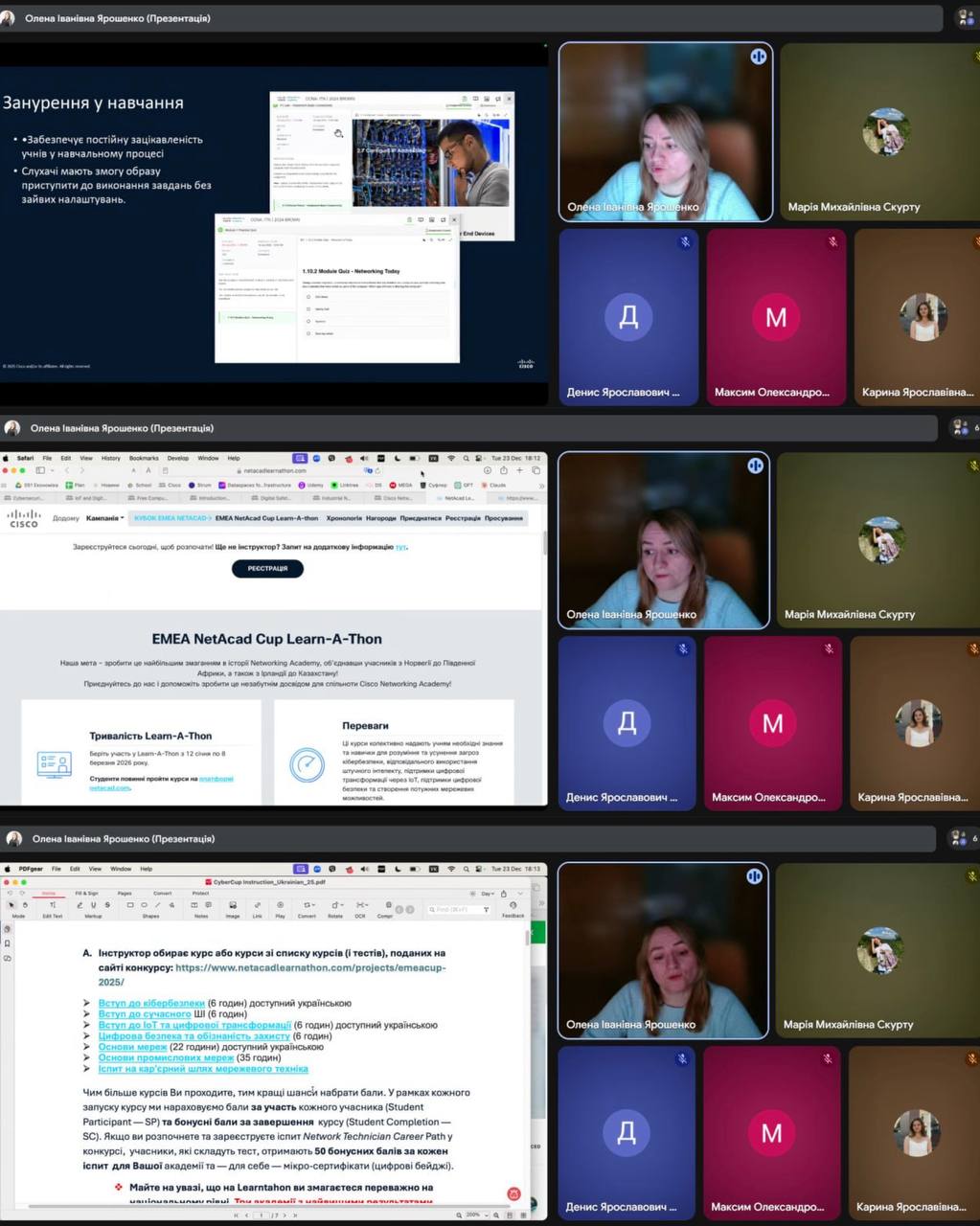This screenshot has height=1226, width=980.
Task: Expand the OCR dropdown in PDFgear
Action: 361,909
